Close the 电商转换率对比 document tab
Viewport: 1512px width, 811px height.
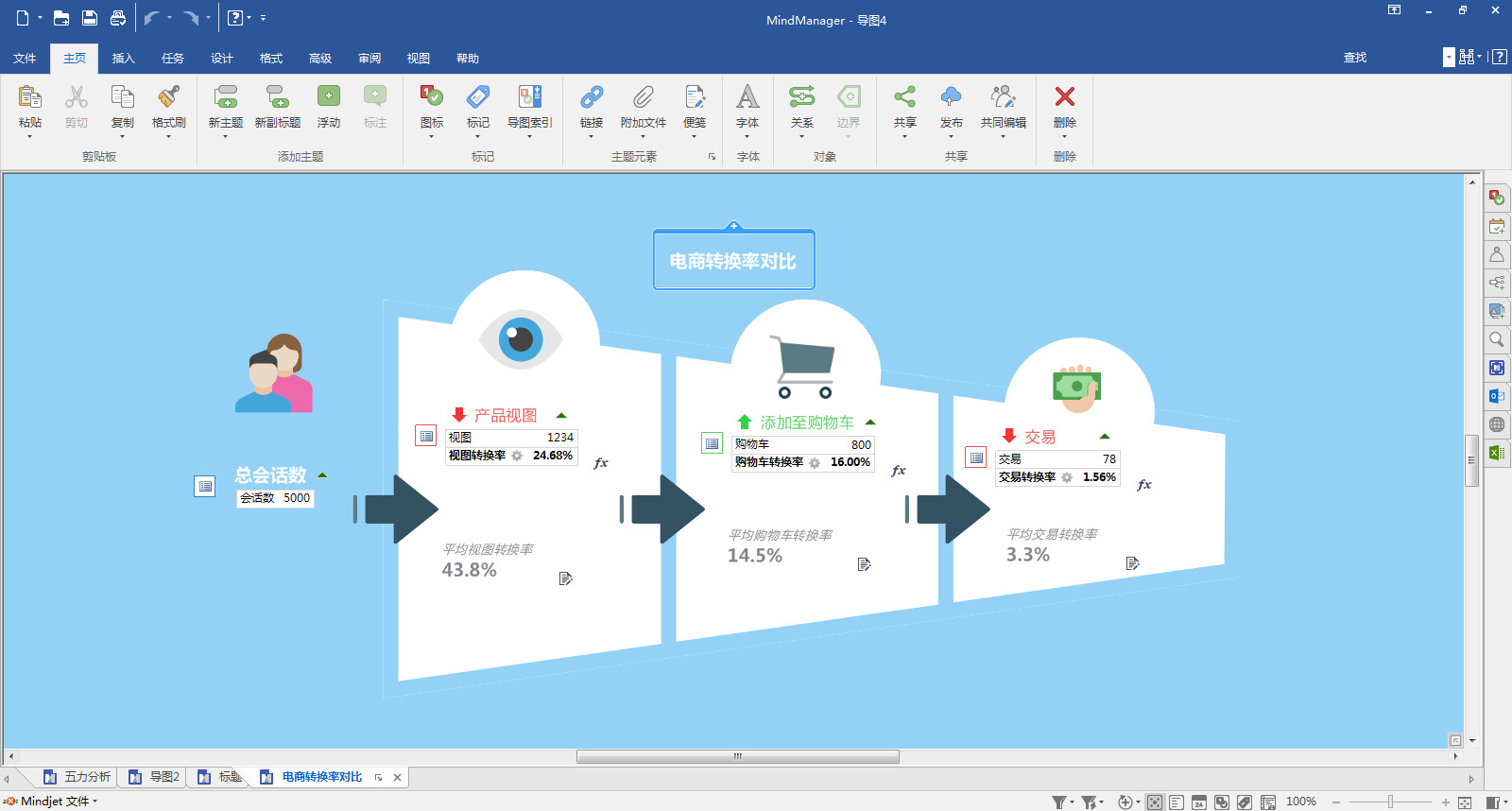coord(398,778)
